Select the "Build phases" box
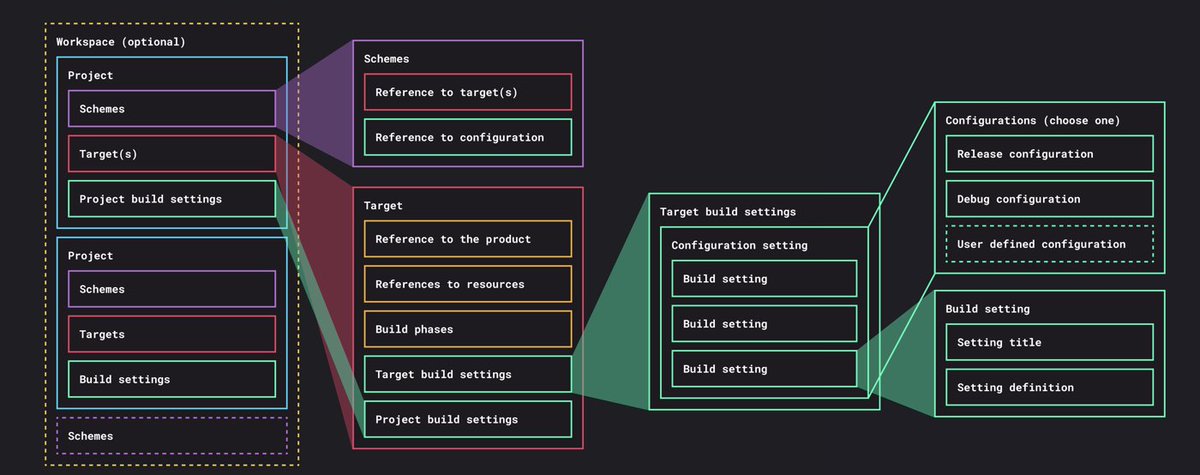The width and height of the screenshot is (1200, 475). 468,329
